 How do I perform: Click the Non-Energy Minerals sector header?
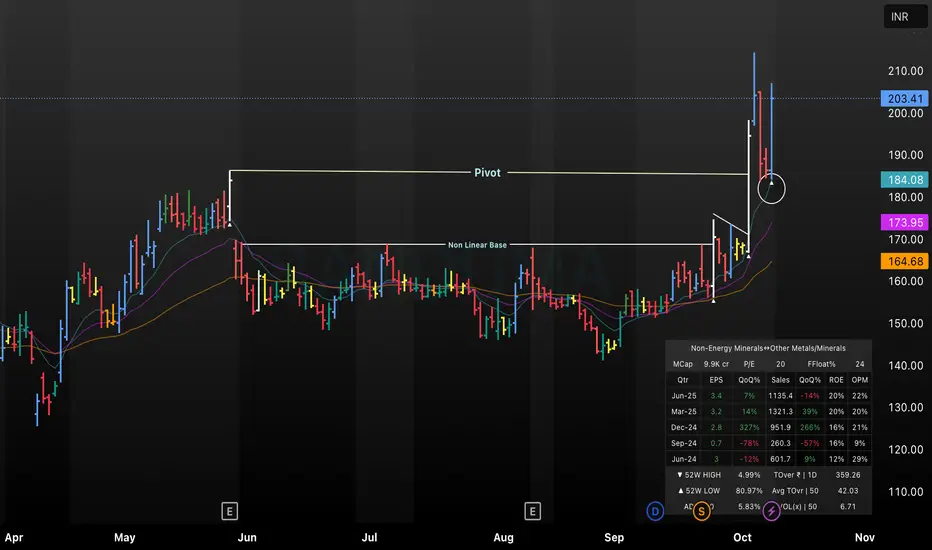point(768,348)
